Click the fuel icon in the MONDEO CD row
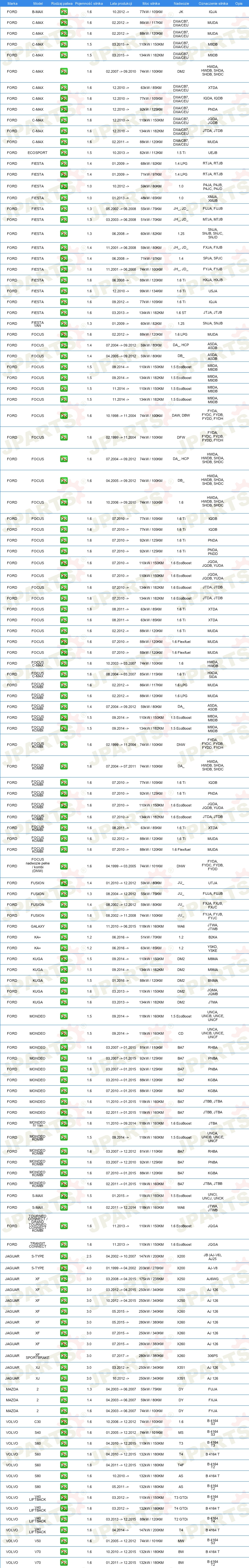This screenshot has width=249, height=1568. tap(64, 1033)
